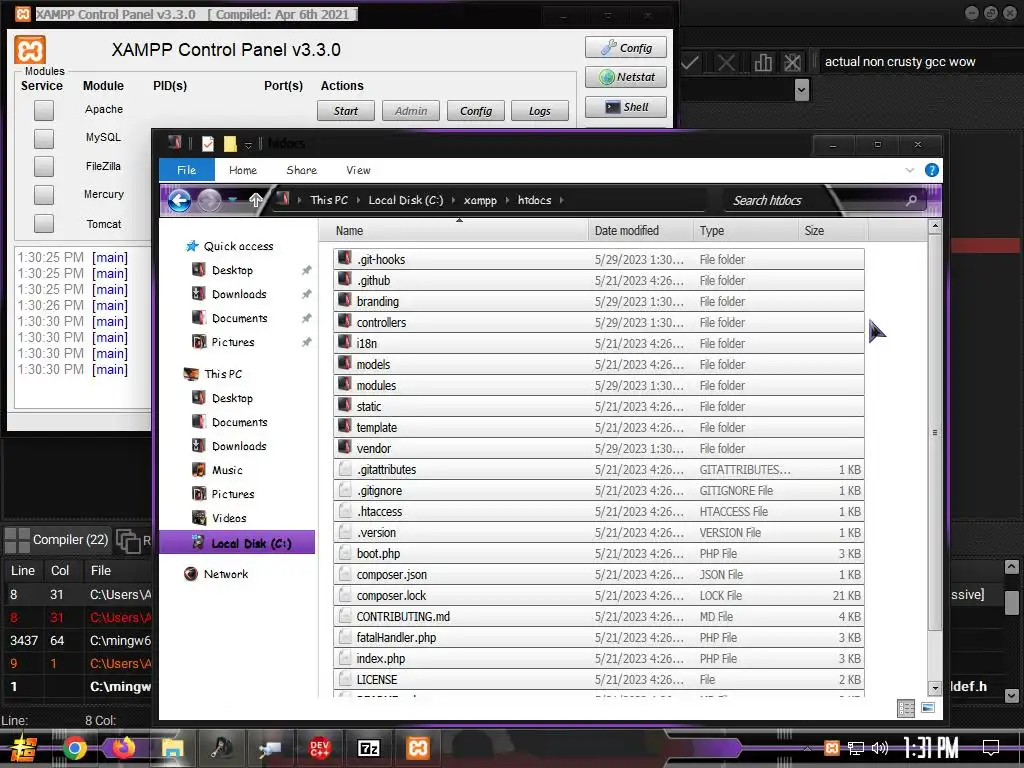
Task: Toggle the Tomcat service checkbox
Action: (44, 223)
